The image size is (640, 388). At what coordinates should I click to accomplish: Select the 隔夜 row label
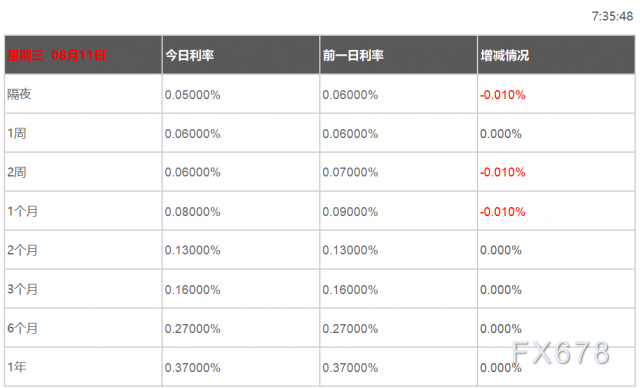pyautogui.click(x=19, y=94)
